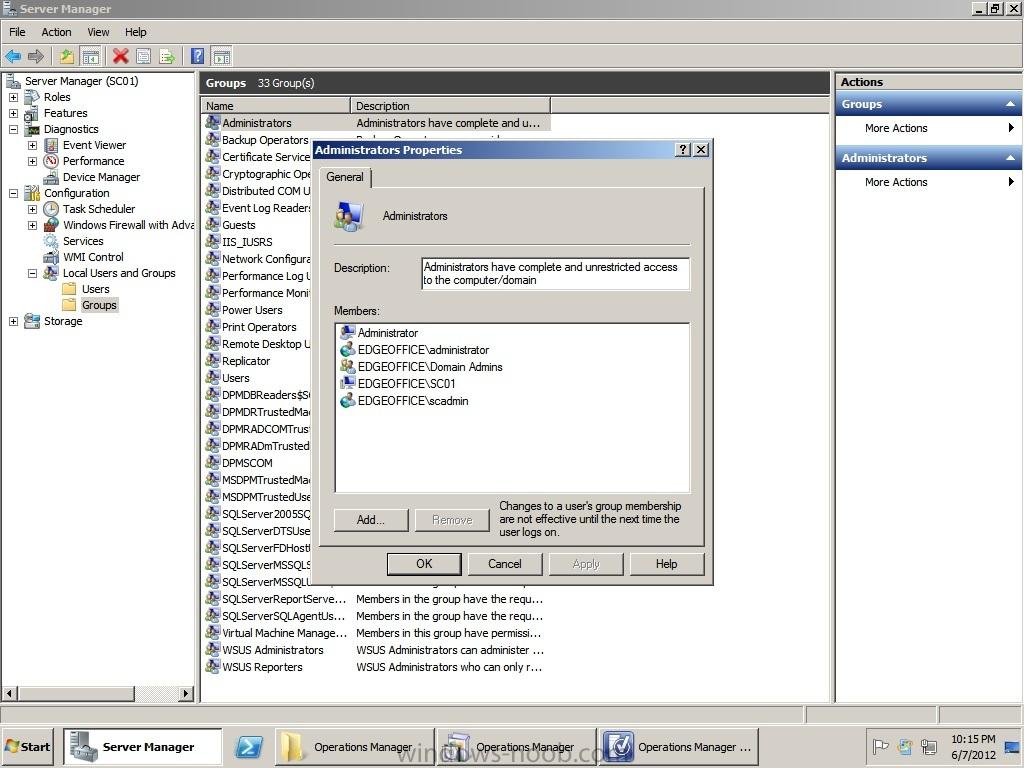
Task: Click the Back arrow toolbar icon
Action: pos(13,56)
